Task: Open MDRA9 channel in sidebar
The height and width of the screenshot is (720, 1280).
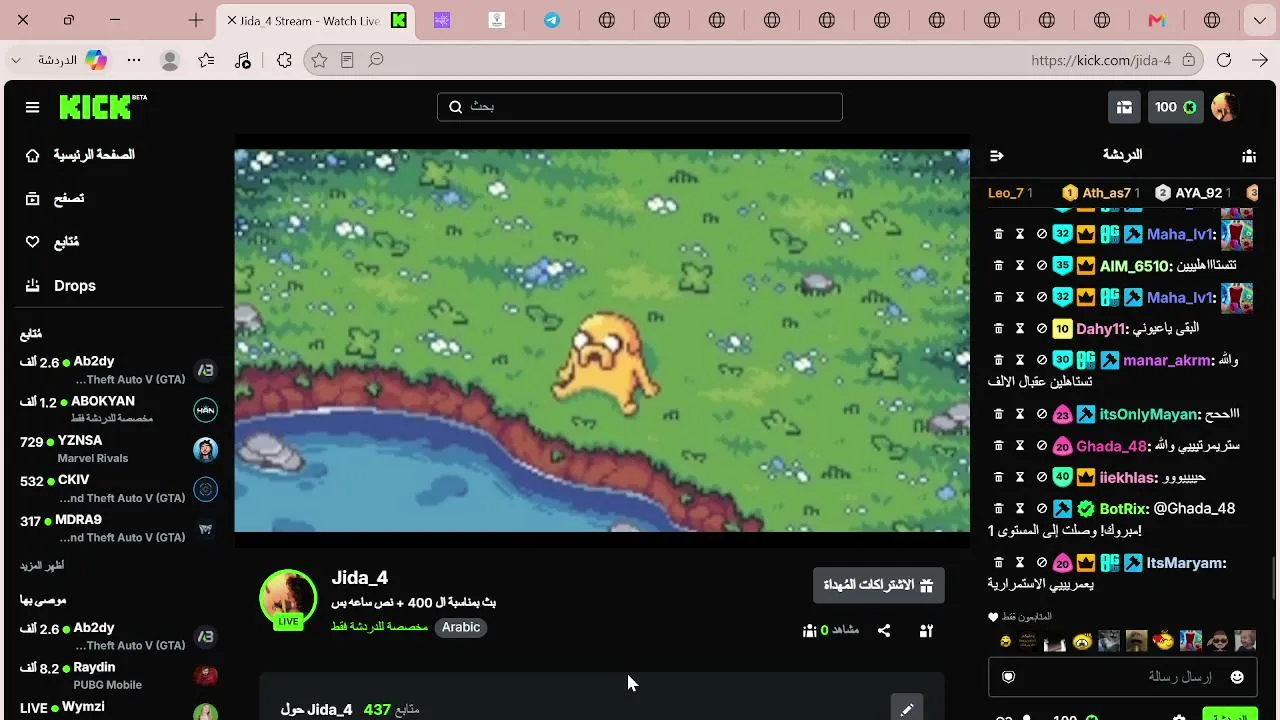Action: (118, 528)
